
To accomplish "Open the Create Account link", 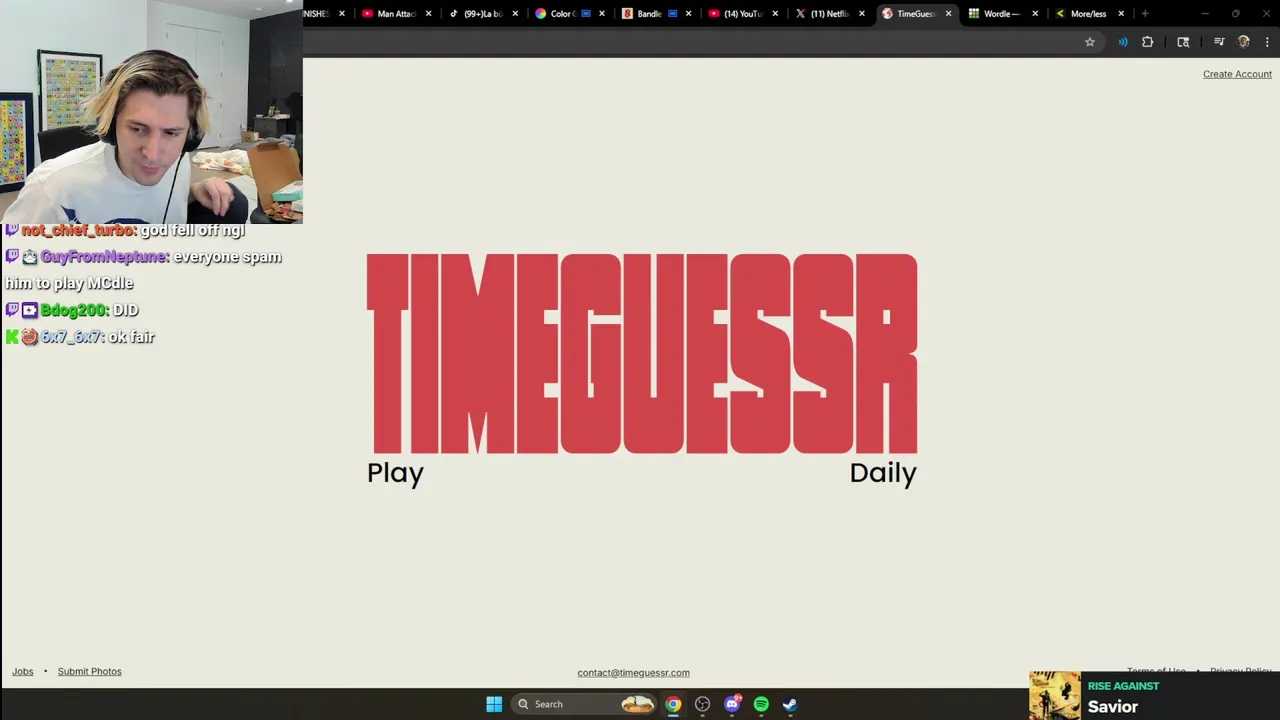I will point(1237,74).
